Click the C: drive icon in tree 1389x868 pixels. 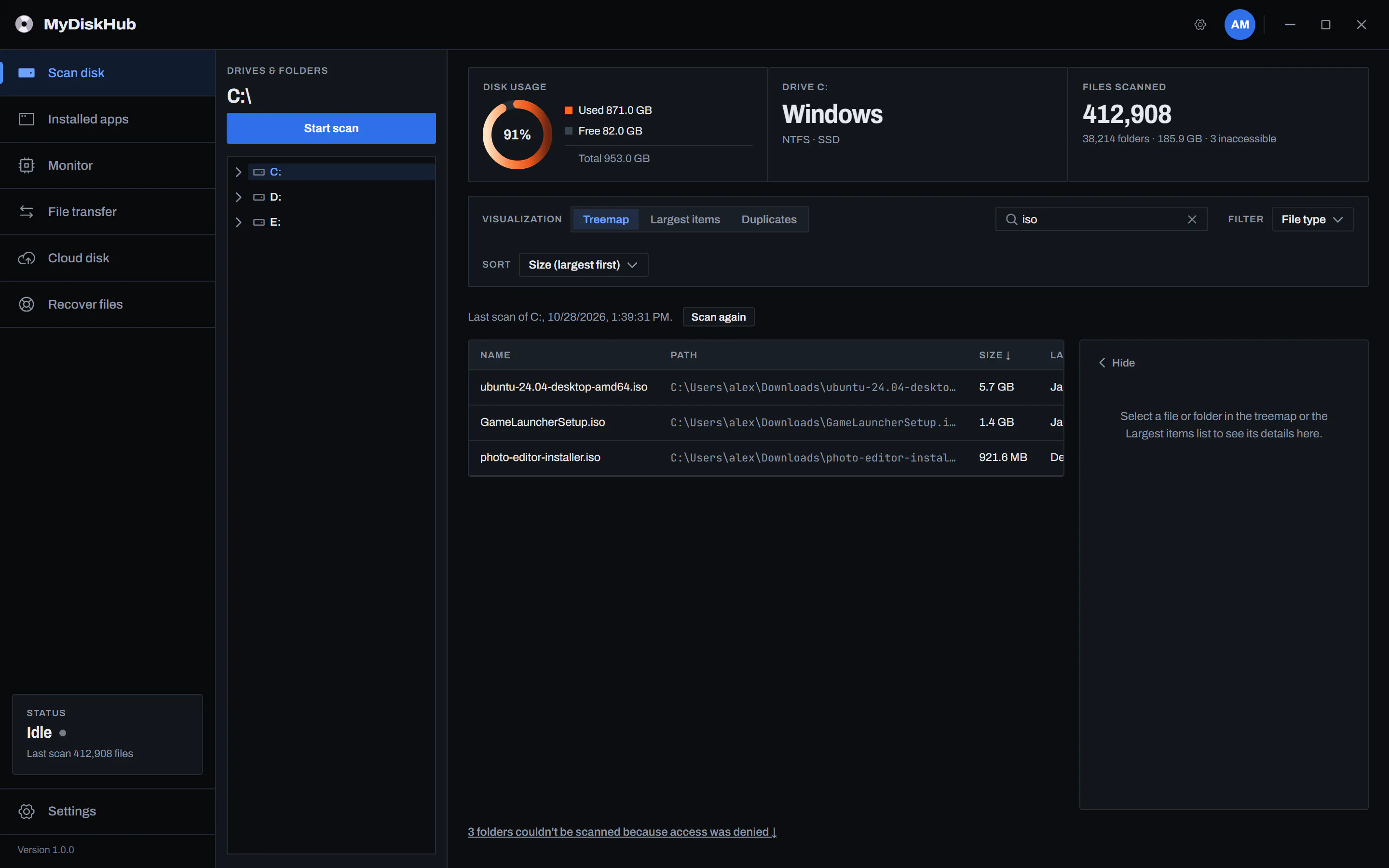point(259,172)
